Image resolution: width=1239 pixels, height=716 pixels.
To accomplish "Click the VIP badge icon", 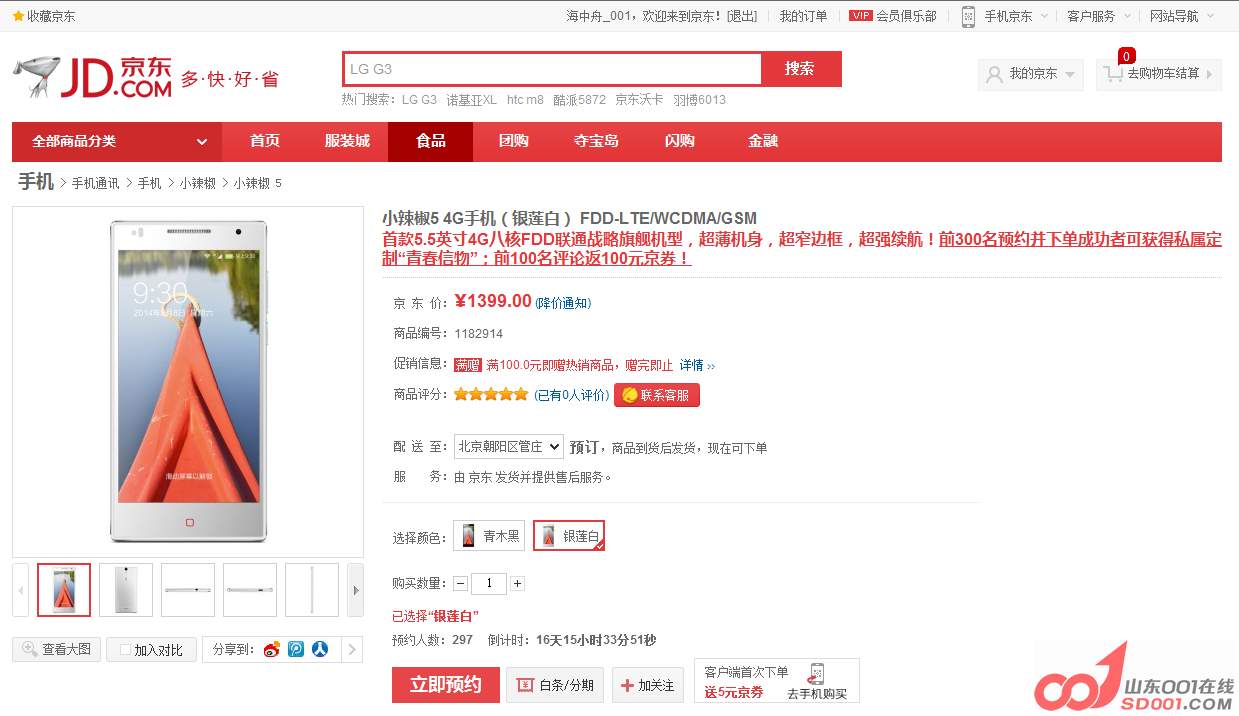I will 860,16.
